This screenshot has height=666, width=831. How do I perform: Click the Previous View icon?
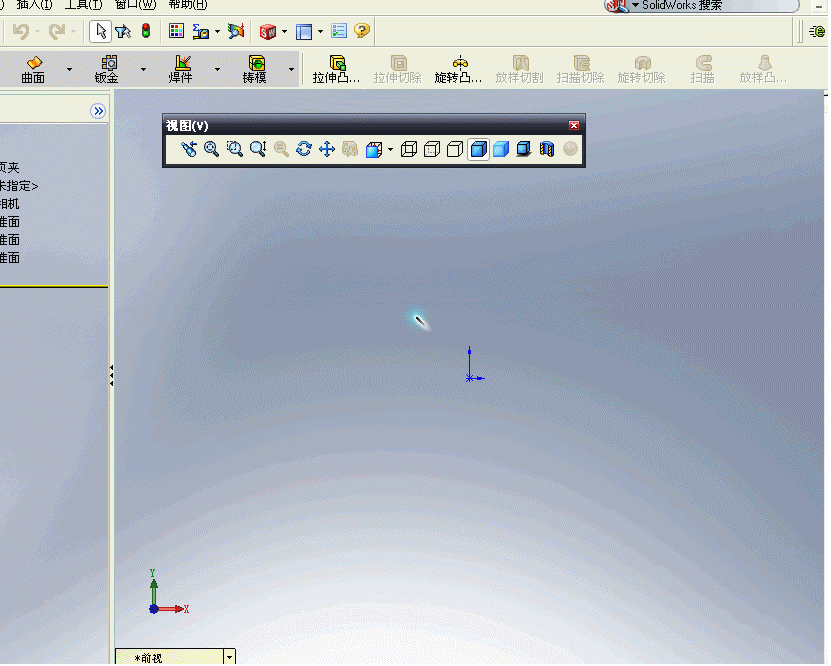point(188,149)
